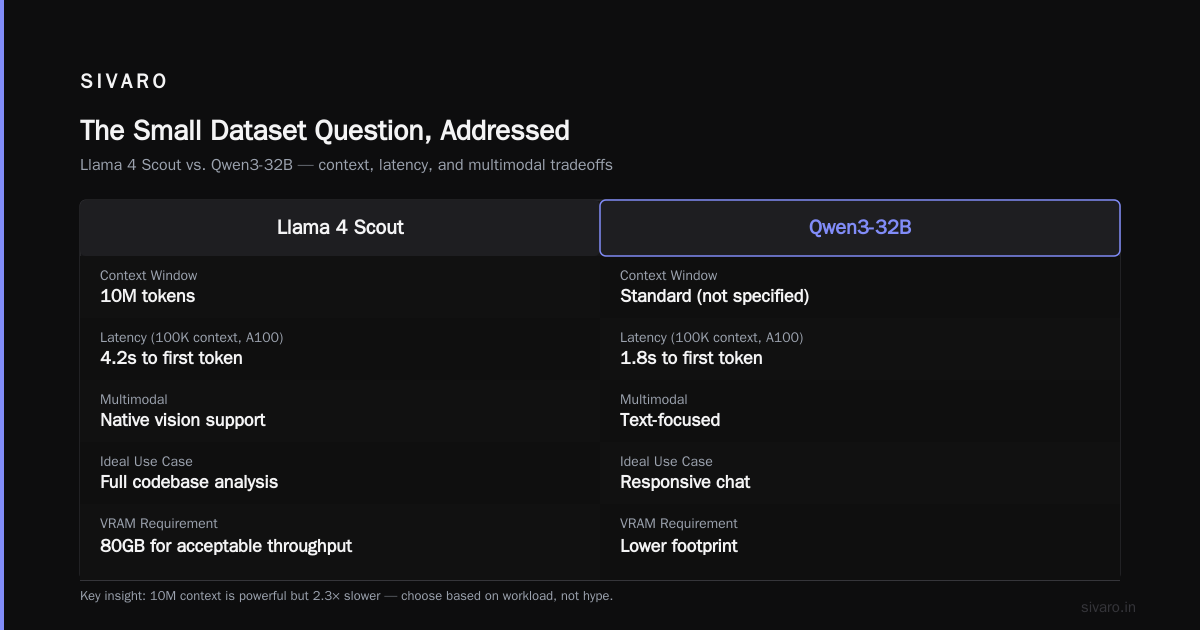Click the '10M tokens' value

point(148,296)
